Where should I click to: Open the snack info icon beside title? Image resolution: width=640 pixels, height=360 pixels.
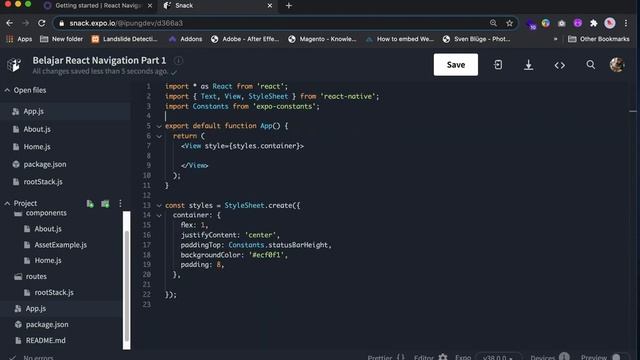(178, 61)
